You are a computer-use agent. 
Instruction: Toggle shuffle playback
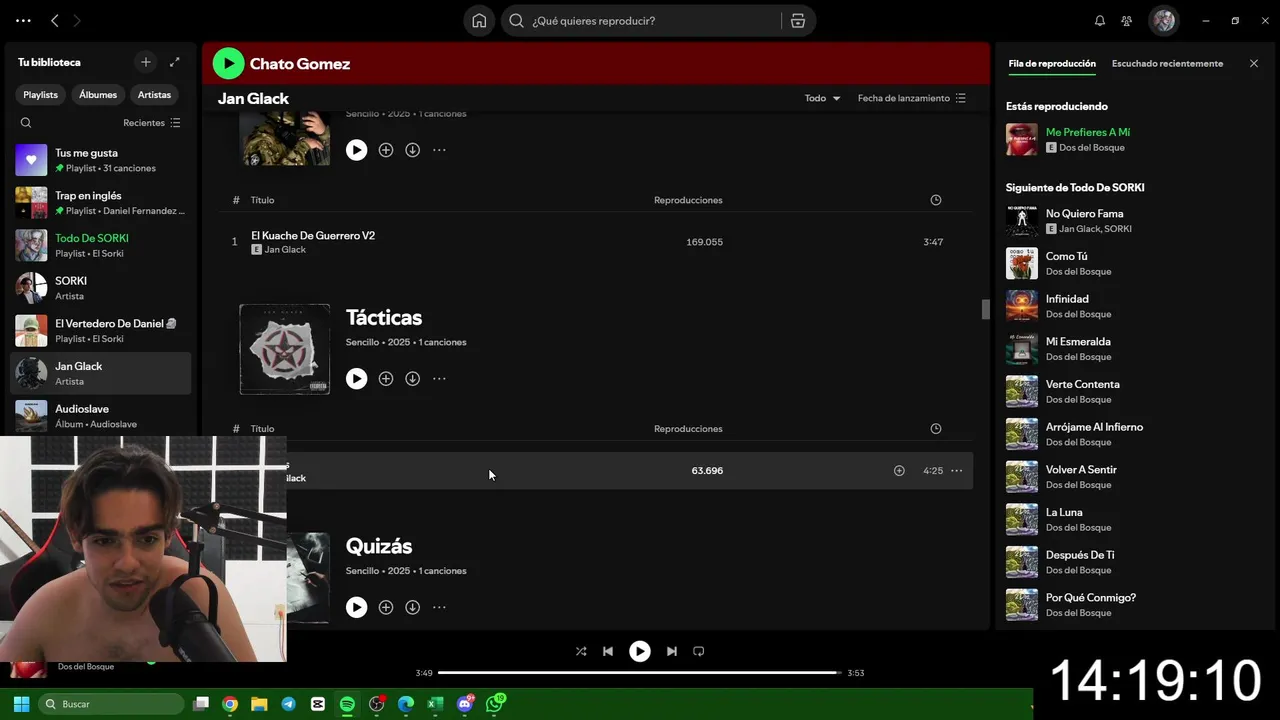pyautogui.click(x=581, y=651)
